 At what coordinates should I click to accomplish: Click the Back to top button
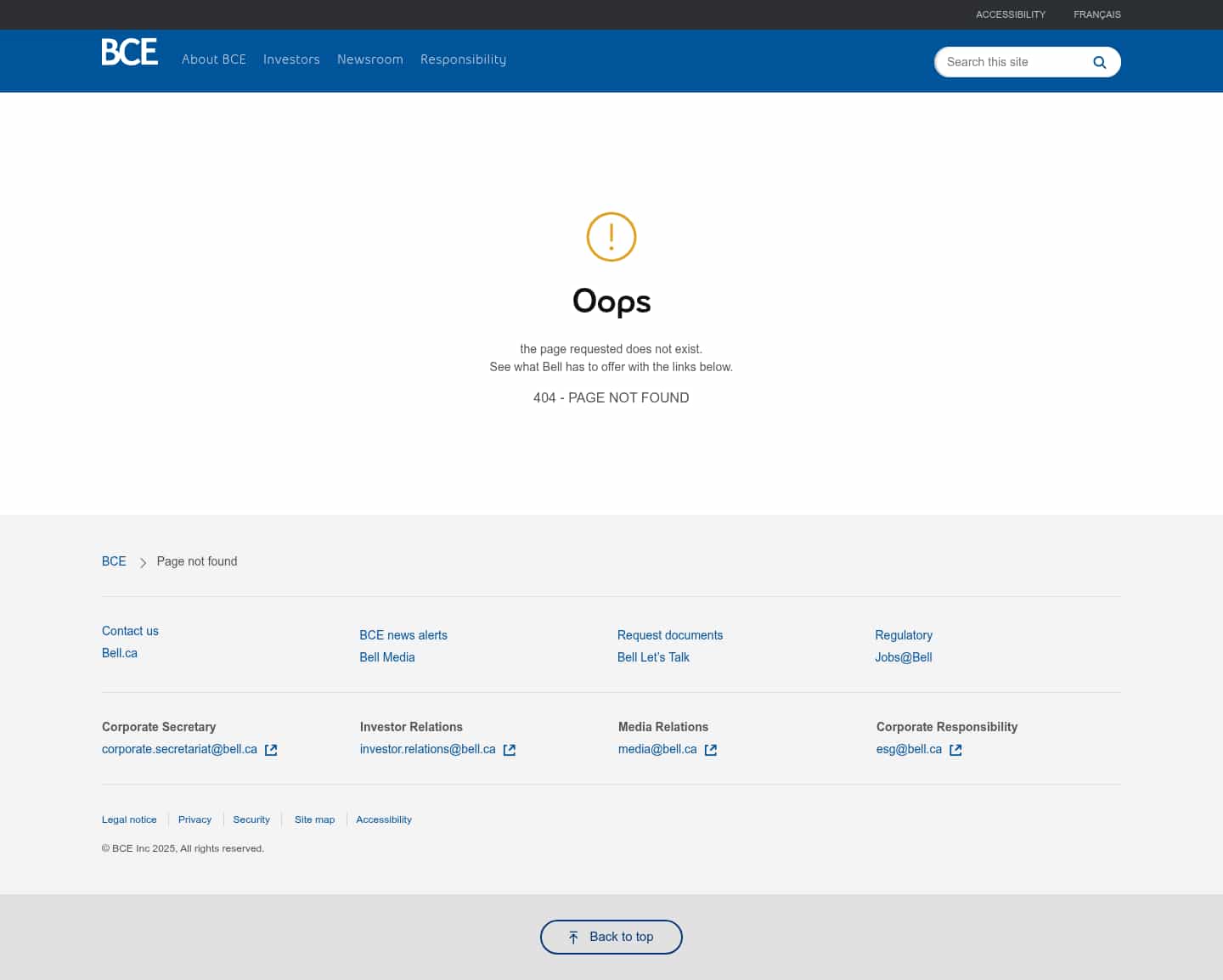click(611, 937)
